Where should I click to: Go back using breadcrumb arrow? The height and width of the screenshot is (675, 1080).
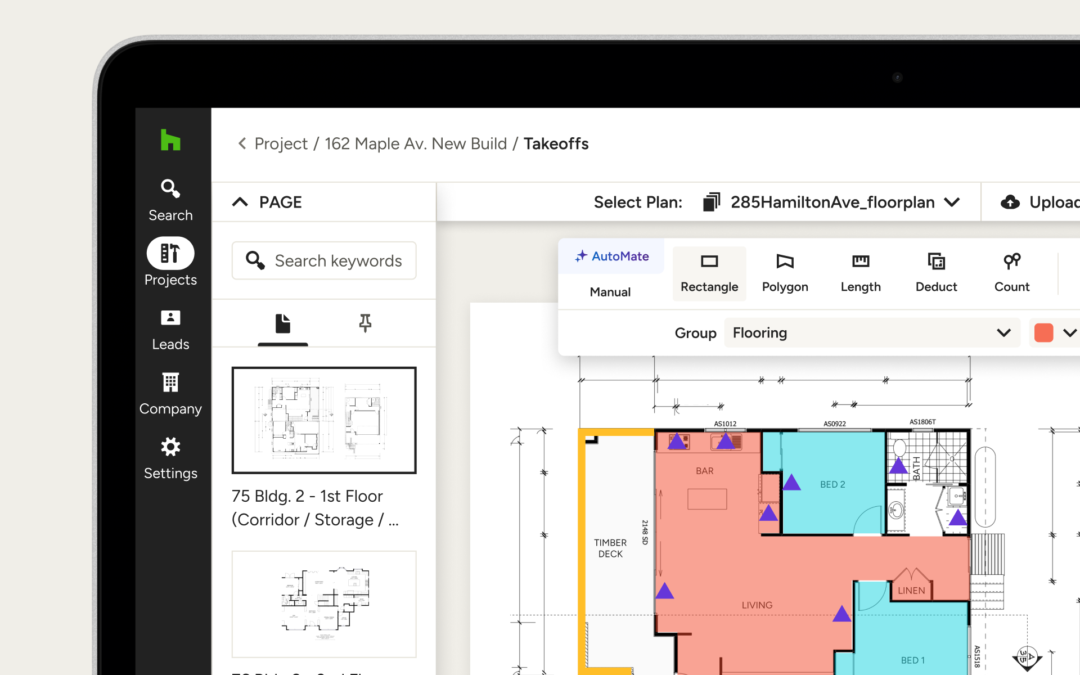point(242,143)
